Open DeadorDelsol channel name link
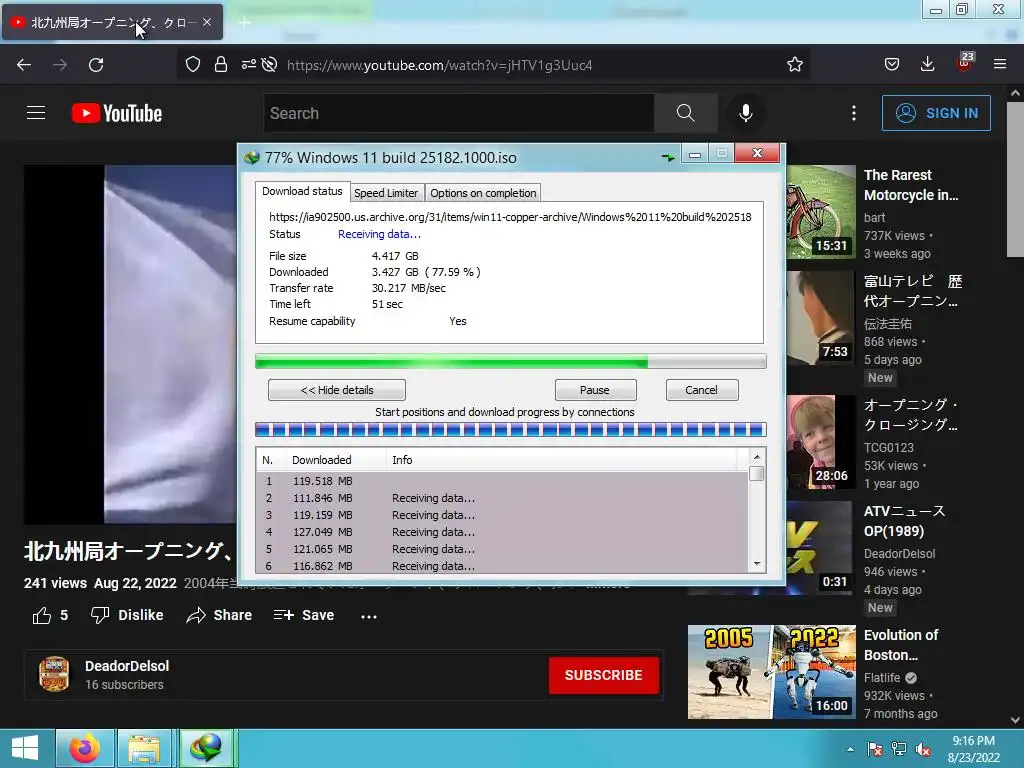 tap(127, 666)
